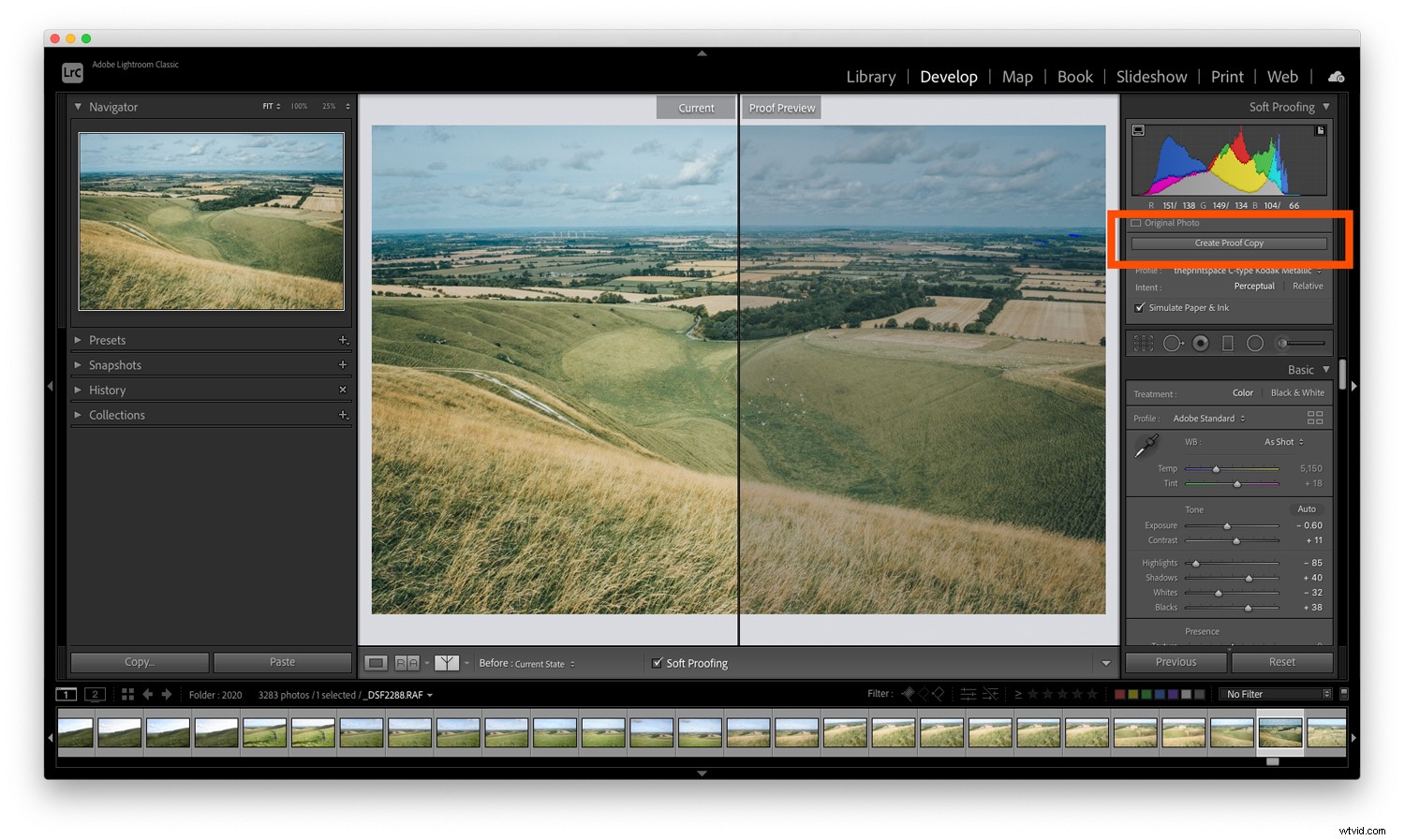
Task: Open the Slideshow module
Action: pos(1151,77)
